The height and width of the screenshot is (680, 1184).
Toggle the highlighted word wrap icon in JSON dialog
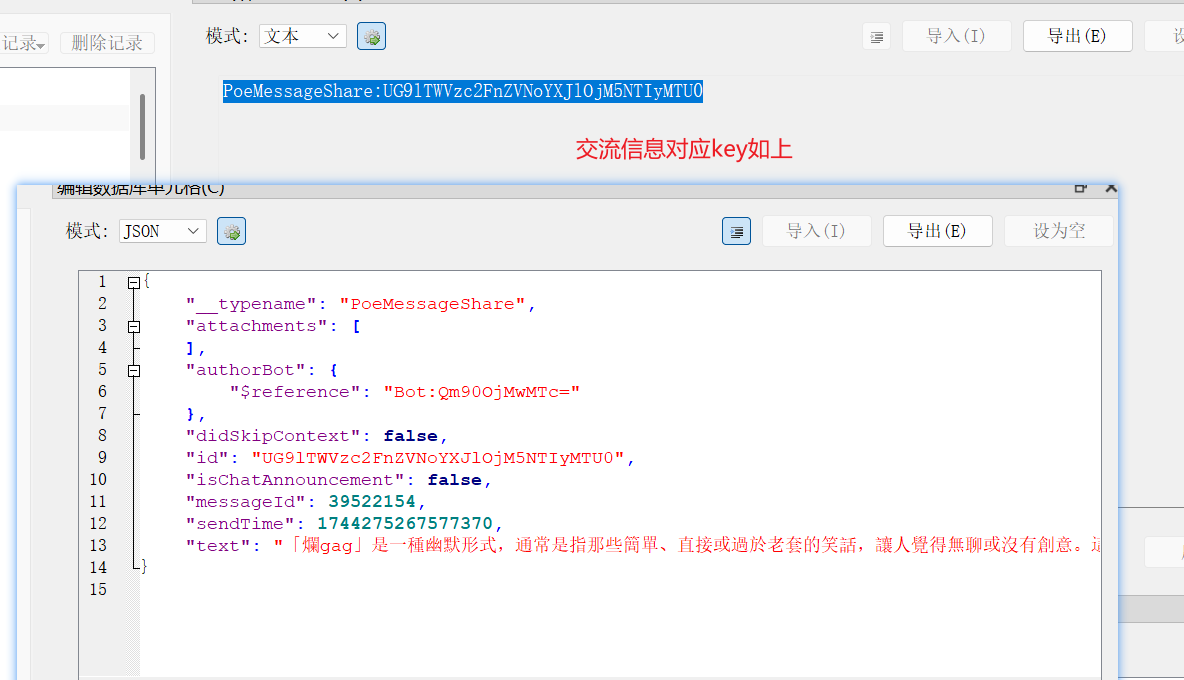click(x=736, y=232)
